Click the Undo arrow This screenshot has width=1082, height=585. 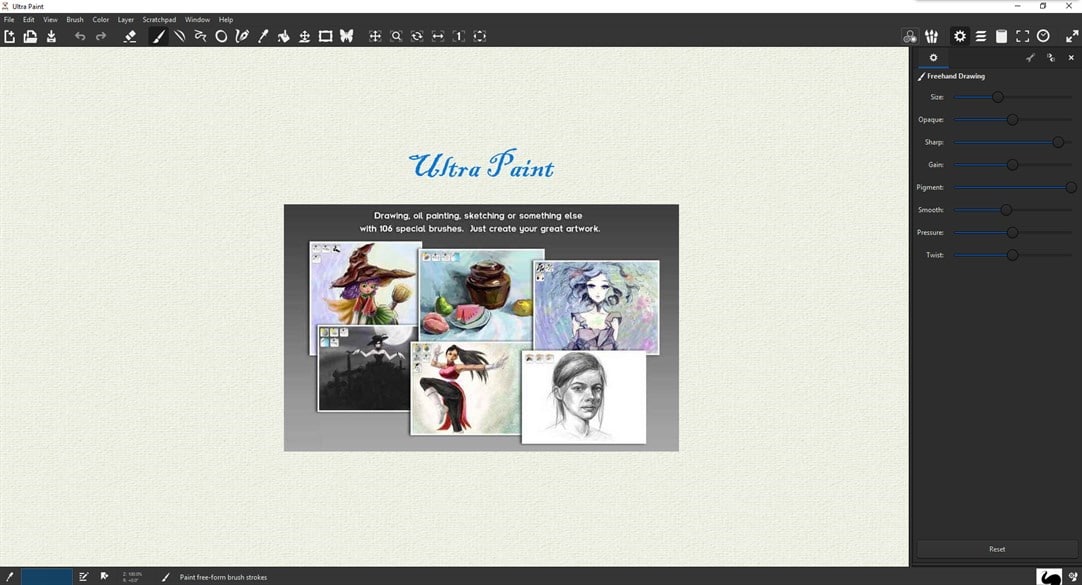click(x=80, y=36)
